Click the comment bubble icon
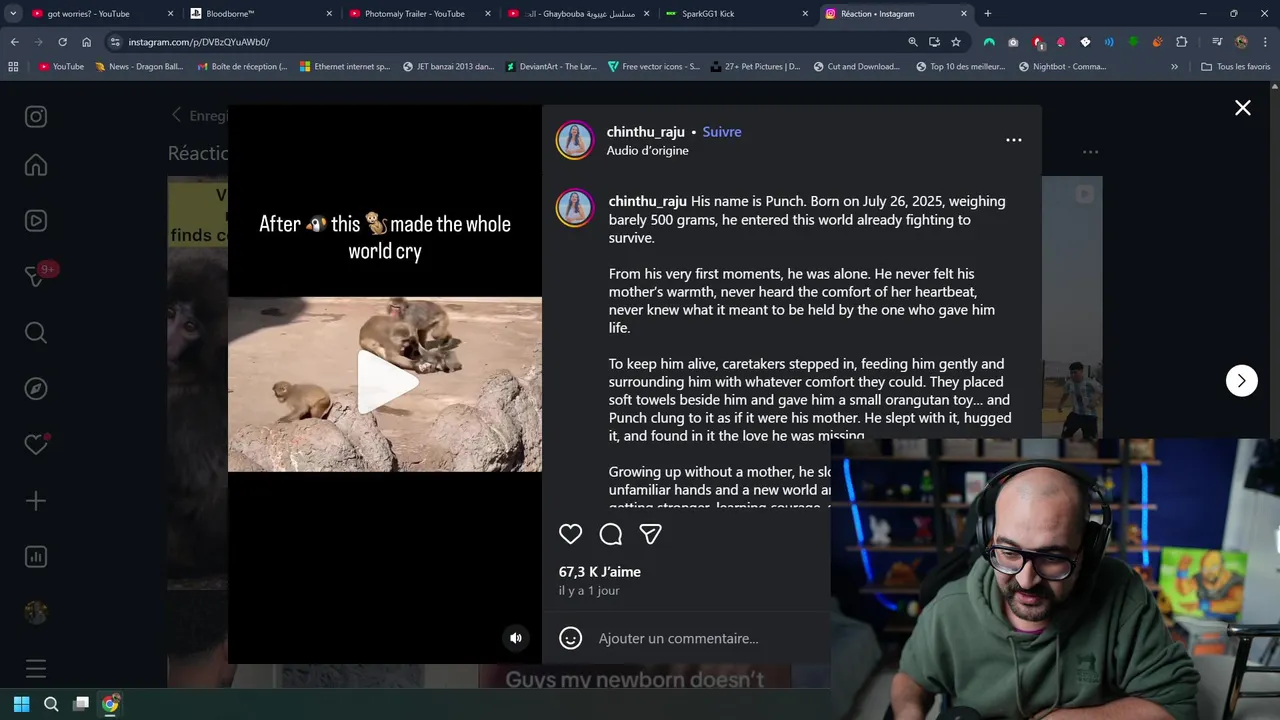The image size is (1280, 720). 610,534
